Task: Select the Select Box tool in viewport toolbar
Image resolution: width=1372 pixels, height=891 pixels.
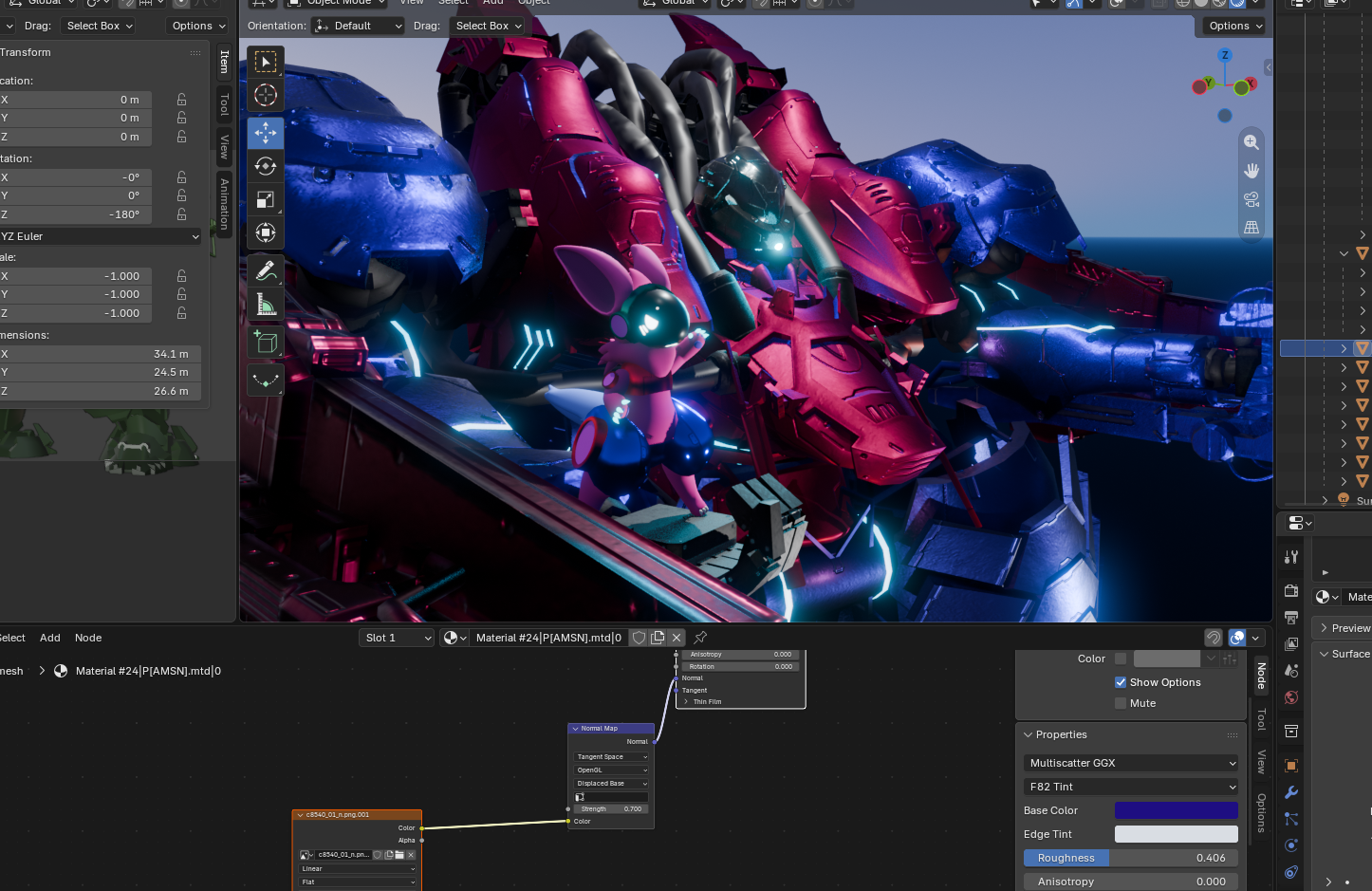Action: (x=266, y=63)
